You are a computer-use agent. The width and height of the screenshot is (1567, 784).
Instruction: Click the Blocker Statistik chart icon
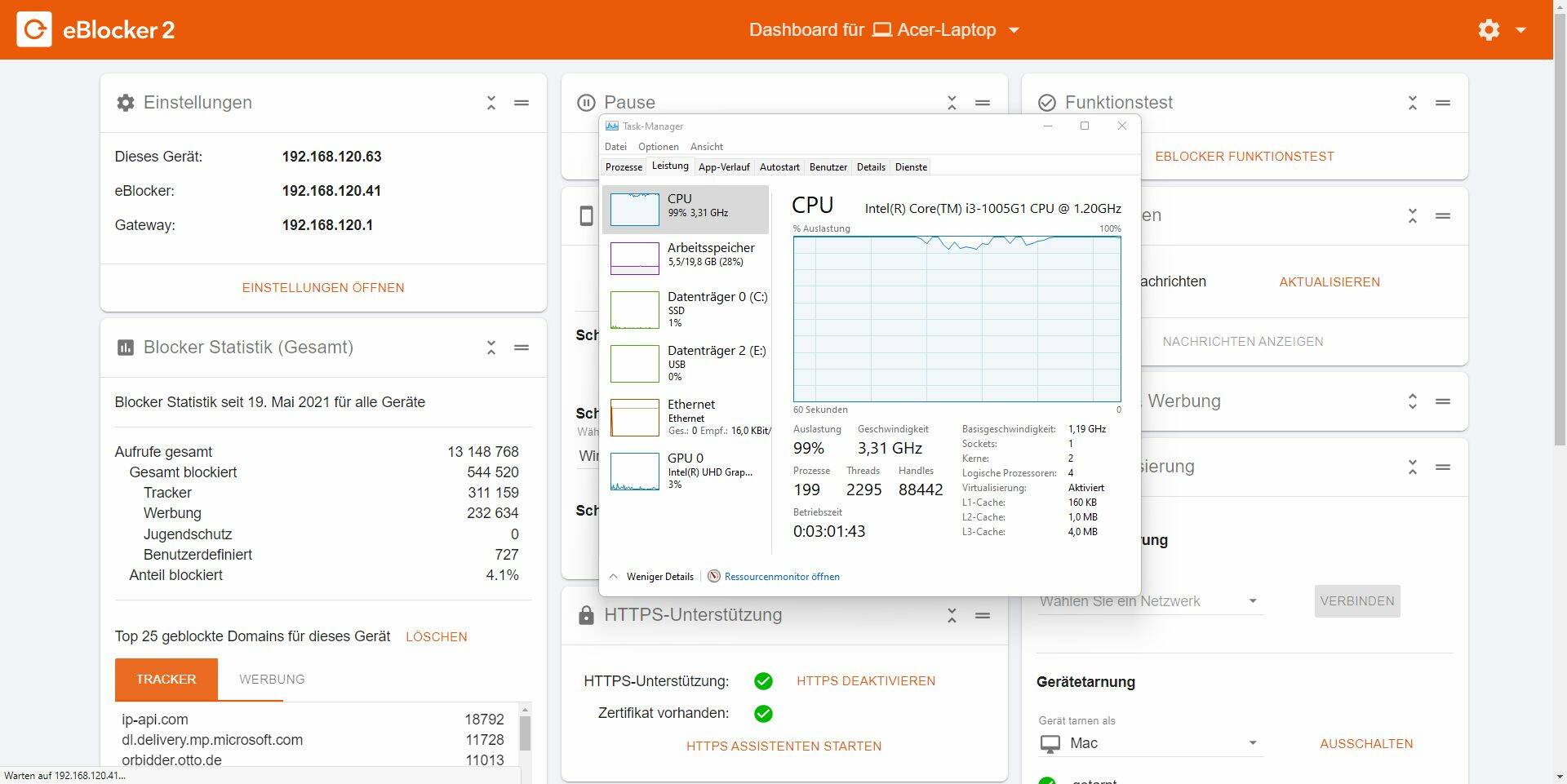(126, 348)
